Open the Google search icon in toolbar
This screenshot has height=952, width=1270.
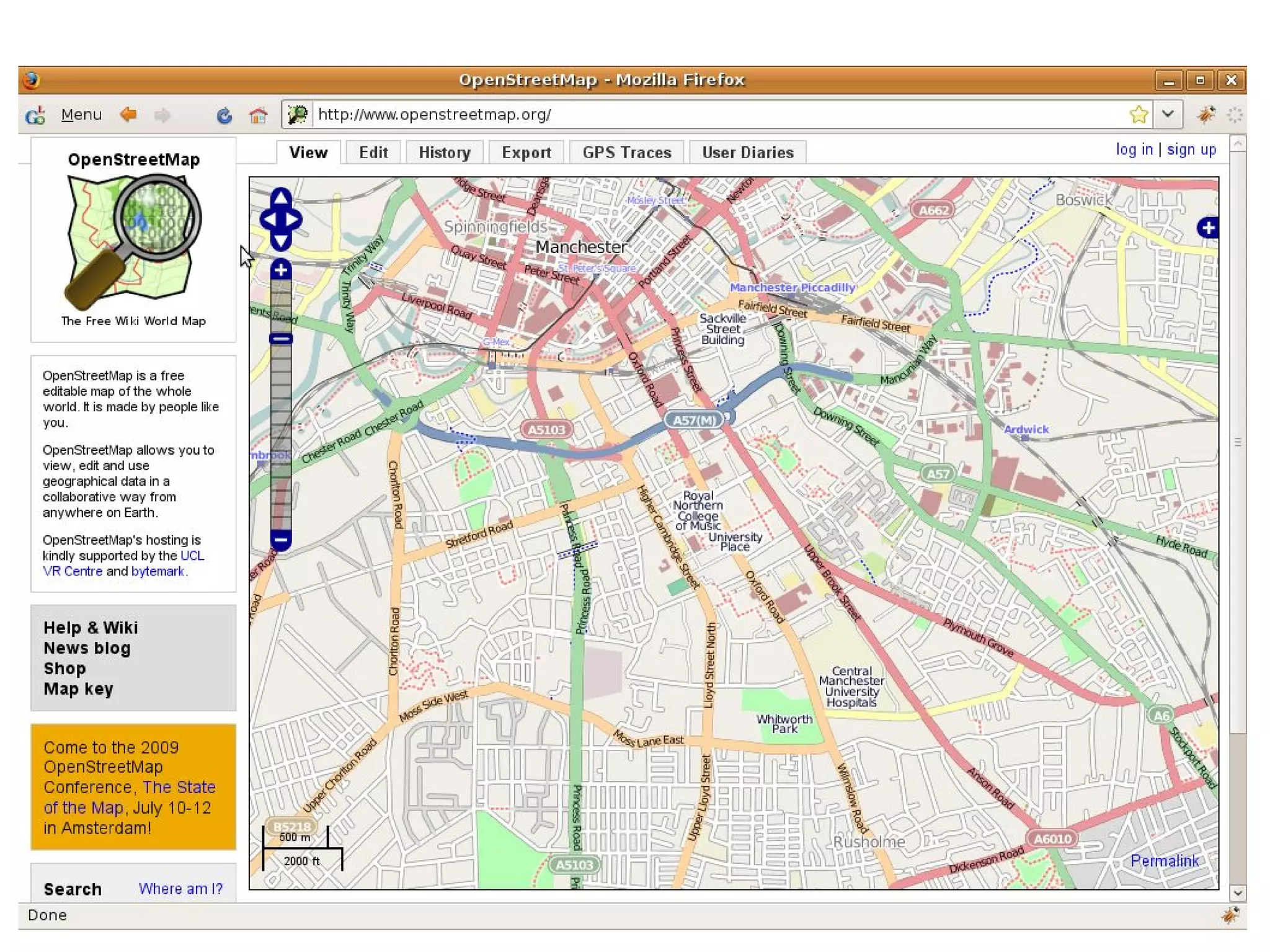point(35,115)
